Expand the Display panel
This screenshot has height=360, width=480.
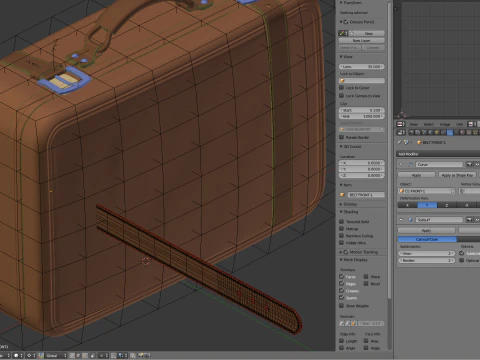pyautogui.click(x=341, y=204)
